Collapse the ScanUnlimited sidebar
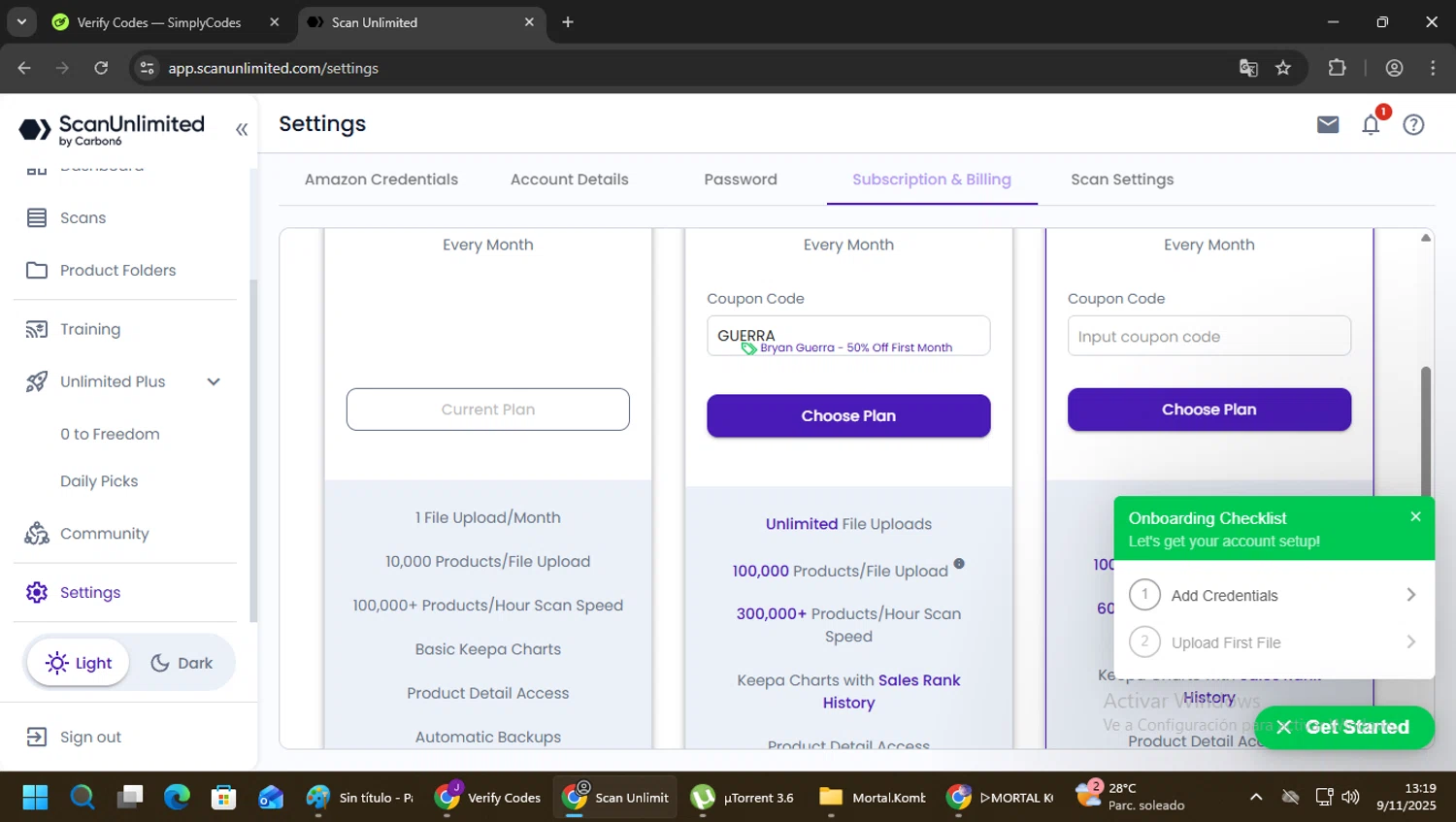 (x=242, y=129)
